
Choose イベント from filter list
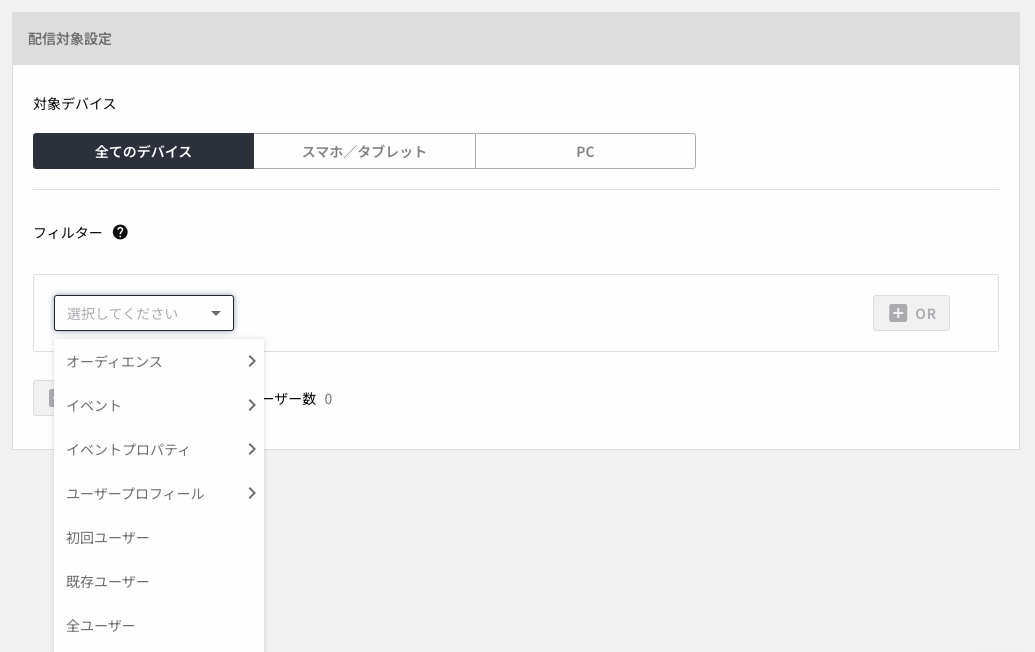tap(158, 405)
